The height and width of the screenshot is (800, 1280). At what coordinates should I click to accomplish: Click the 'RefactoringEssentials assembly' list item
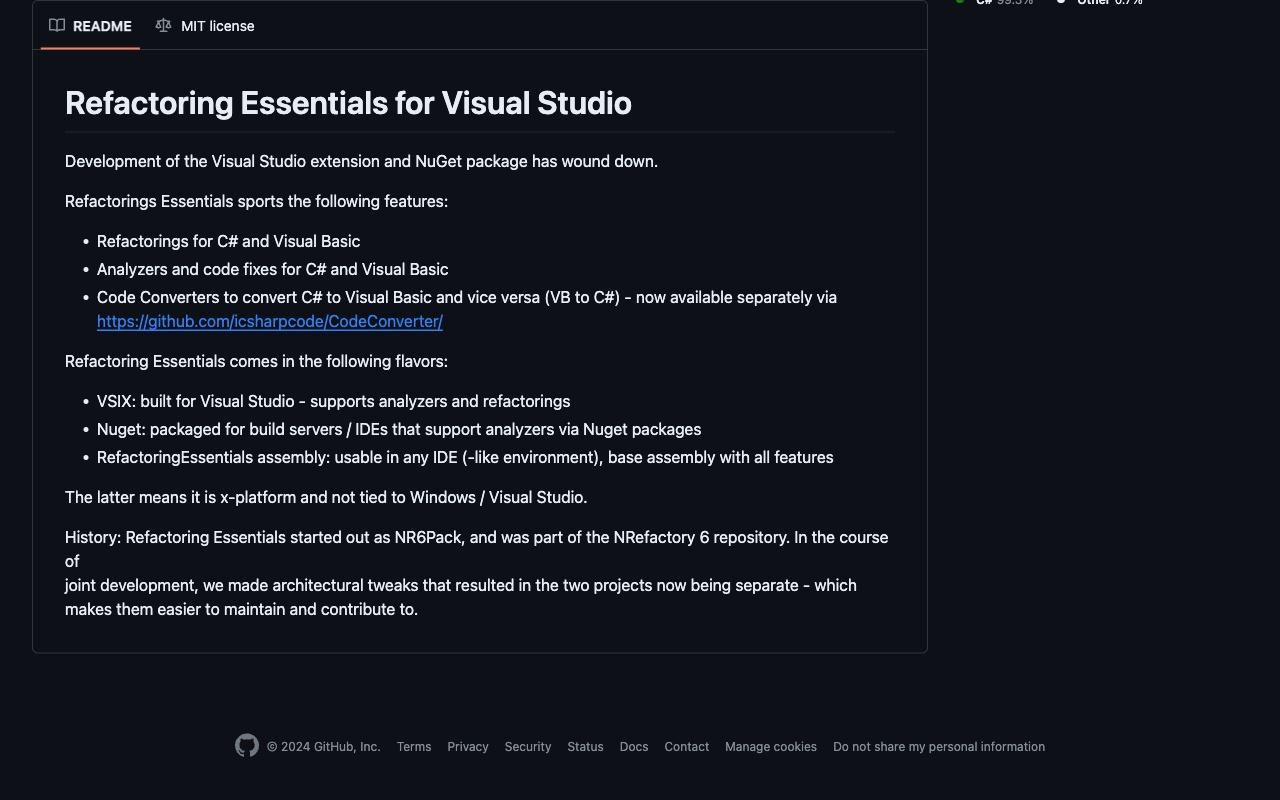click(x=465, y=457)
